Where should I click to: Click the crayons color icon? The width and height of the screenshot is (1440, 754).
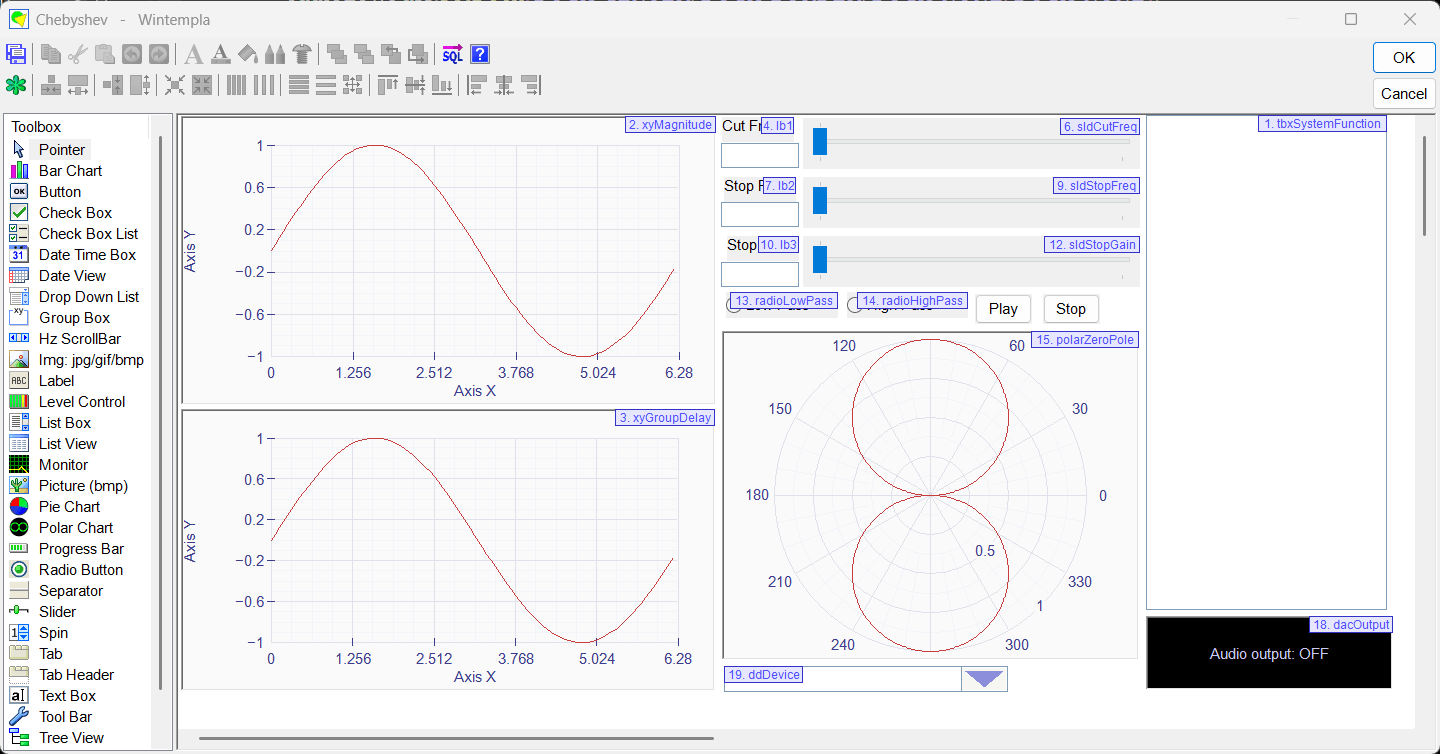[x=275, y=54]
